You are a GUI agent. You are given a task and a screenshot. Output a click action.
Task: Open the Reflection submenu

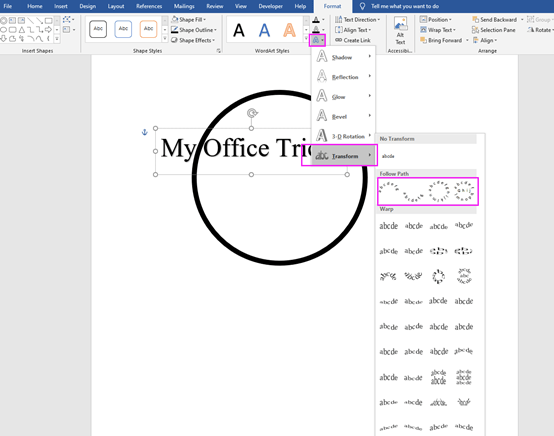point(343,76)
